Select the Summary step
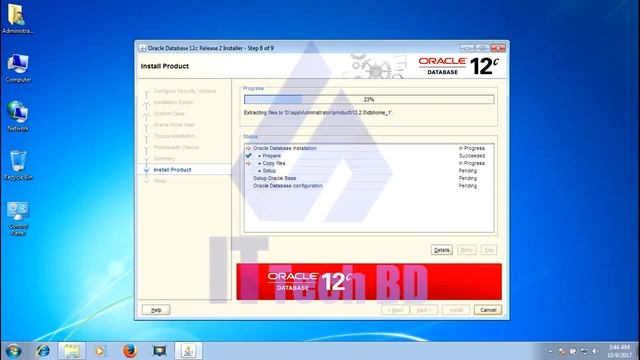Screen dimensions: 640x360 pyautogui.click(x=164, y=158)
